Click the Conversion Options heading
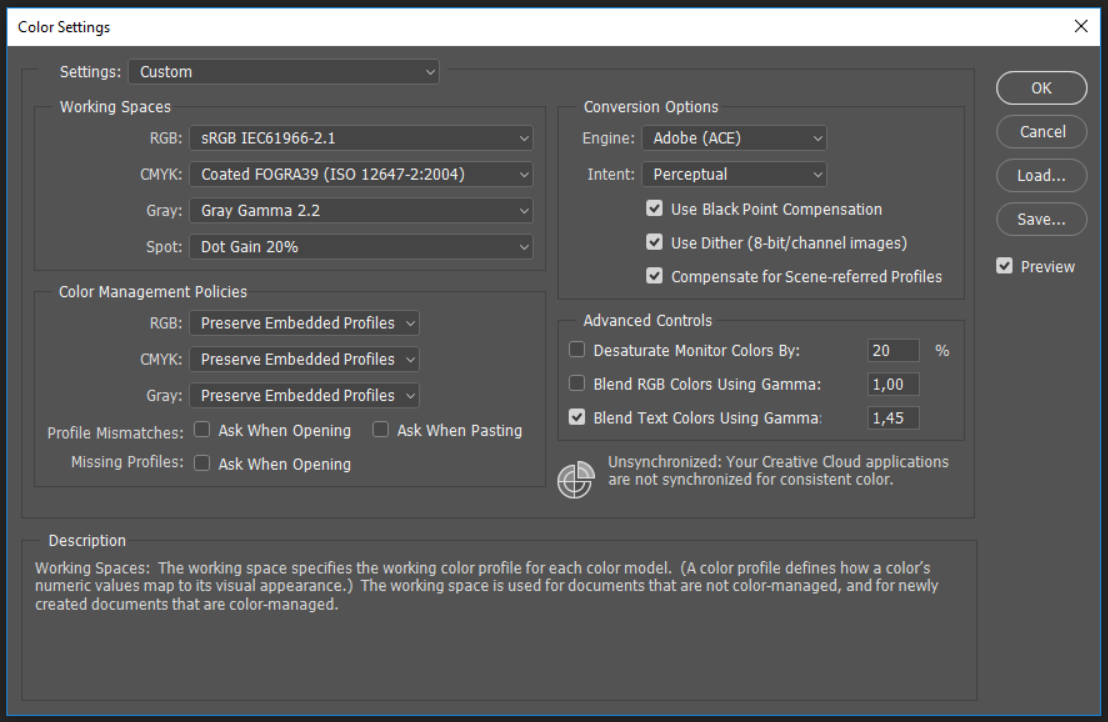Viewport: 1108px width, 722px height. (651, 107)
